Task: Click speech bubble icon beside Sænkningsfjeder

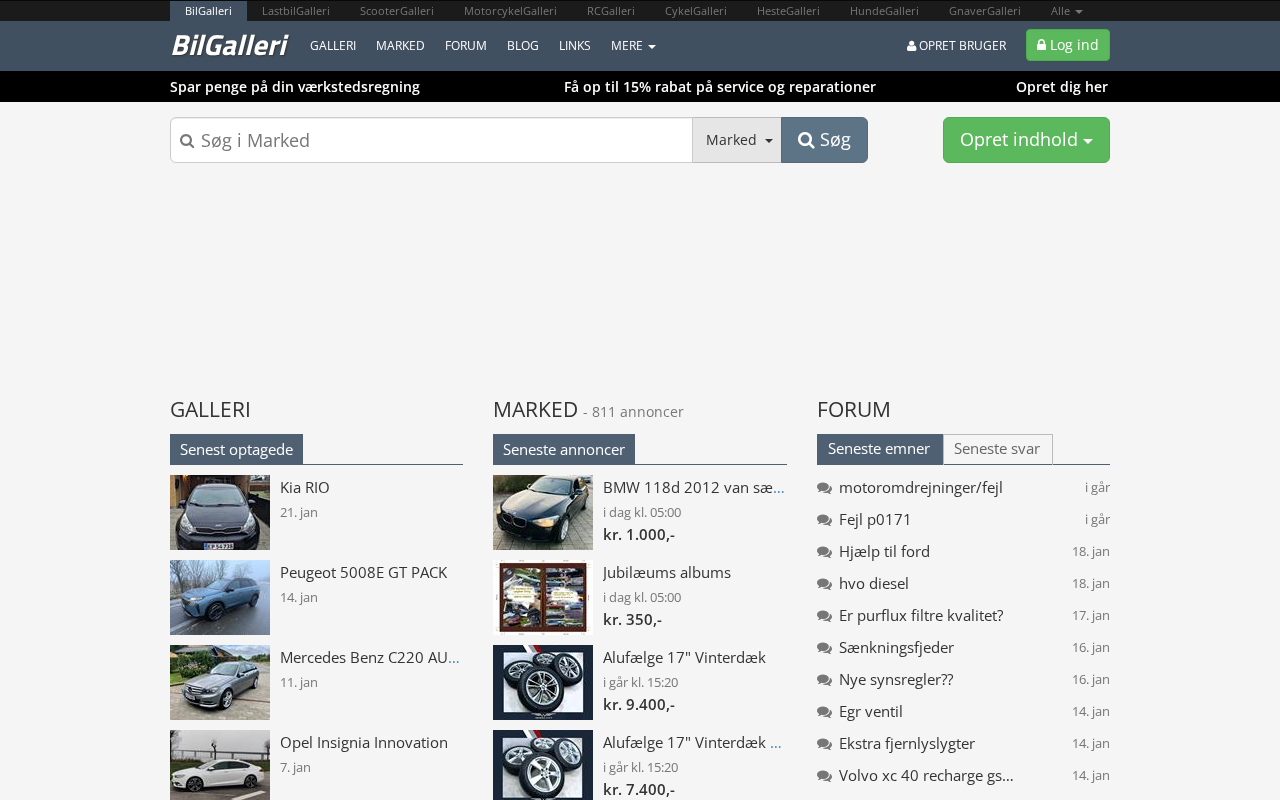Action: (x=825, y=648)
